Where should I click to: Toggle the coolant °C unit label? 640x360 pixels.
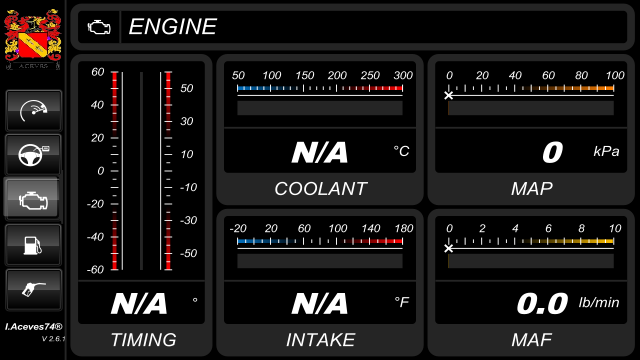tap(402, 151)
